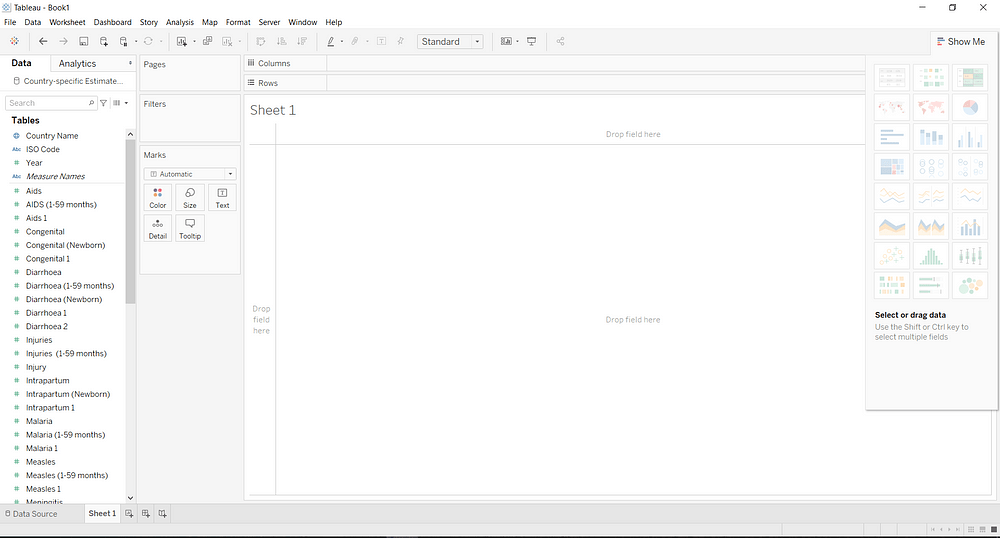Select the pie chart thumbnail in Show Me
The width and height of the screenshot is (1000, 538).
(x=969, y=107)
